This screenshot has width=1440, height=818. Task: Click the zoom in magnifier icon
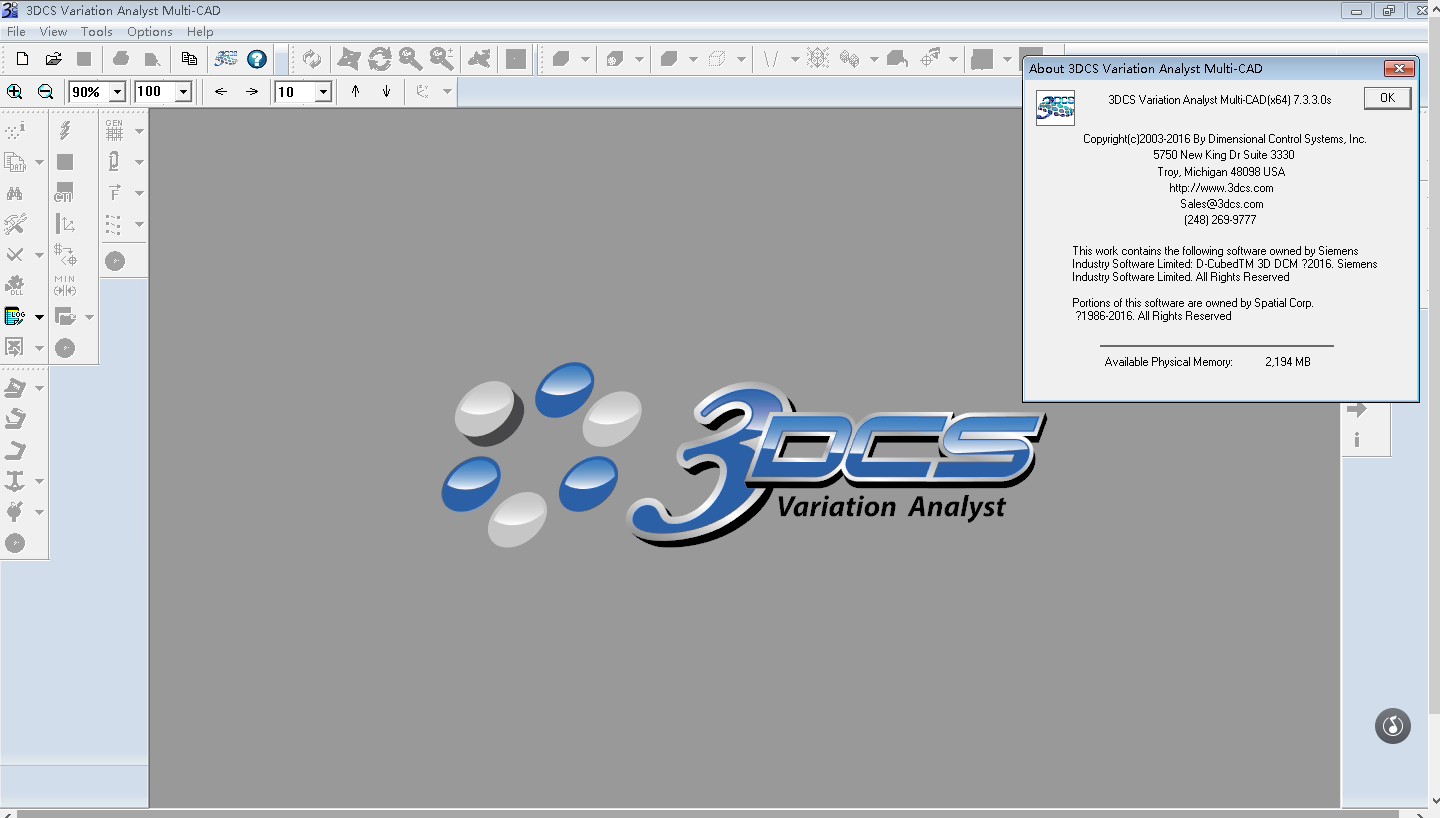(15, 91)
